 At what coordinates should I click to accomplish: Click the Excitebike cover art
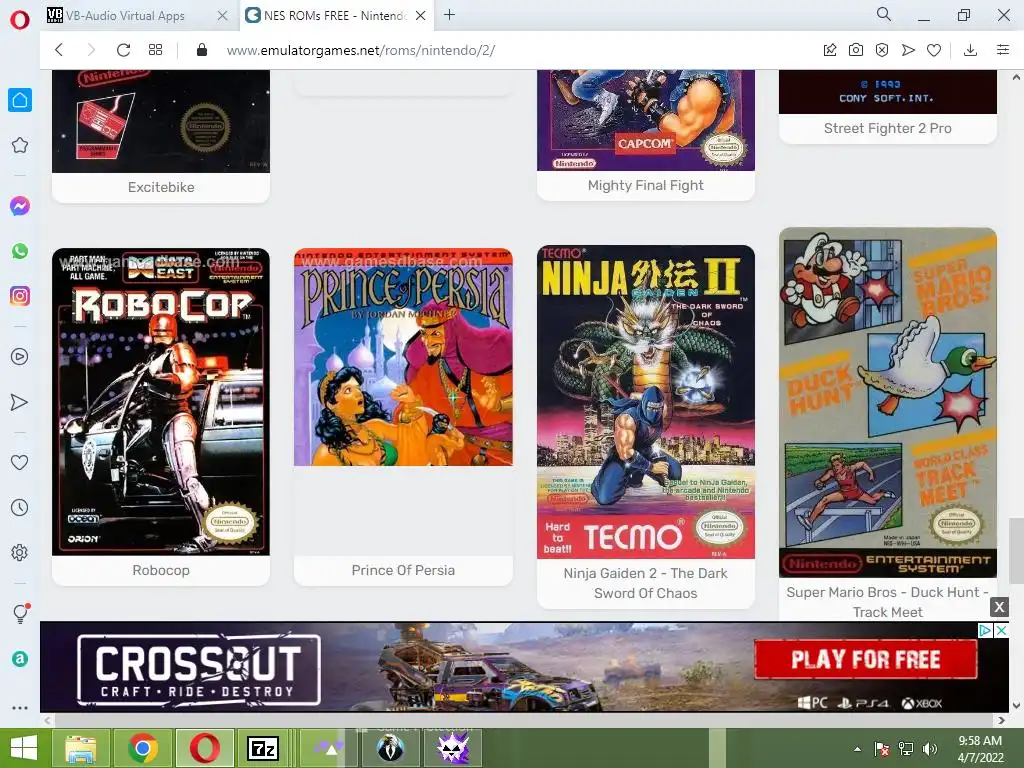pos(161,121)
